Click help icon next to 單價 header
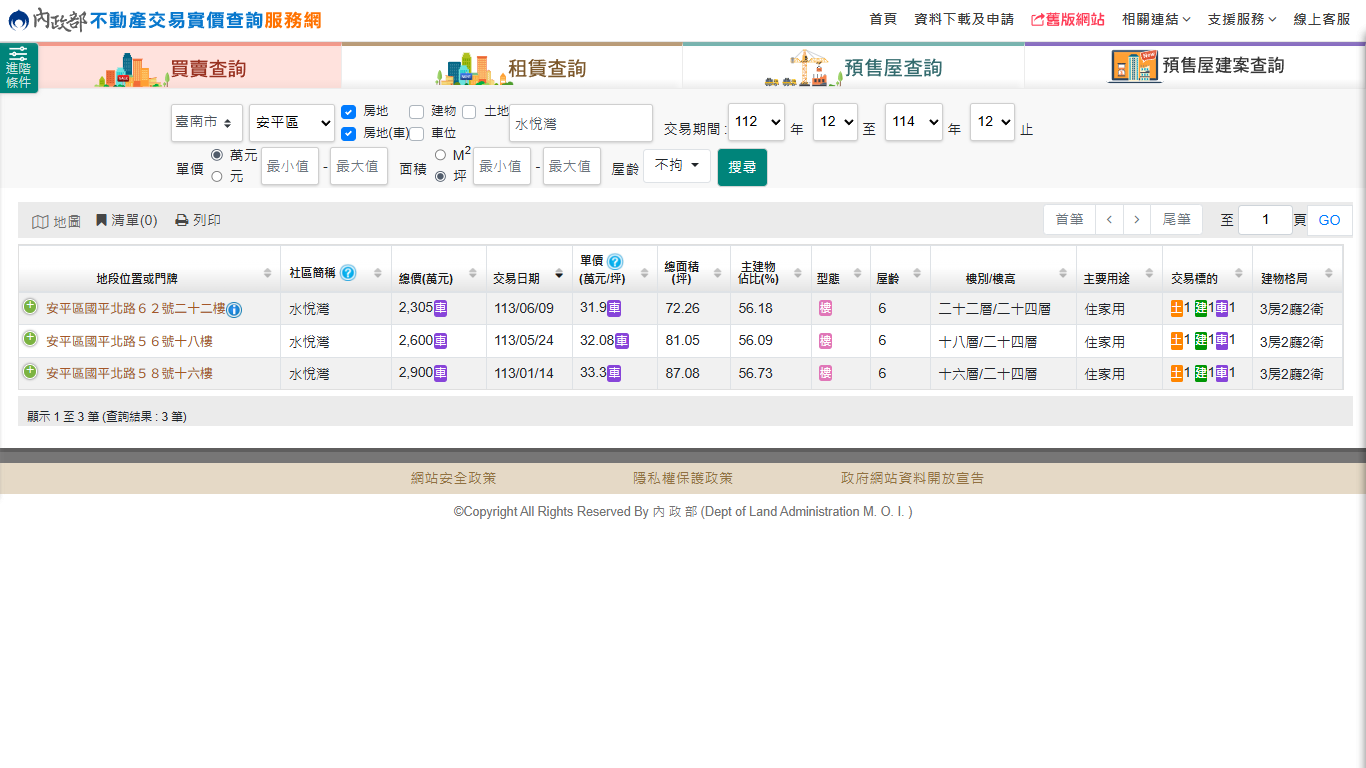1366x768 pixels. (x=615, y=262)
